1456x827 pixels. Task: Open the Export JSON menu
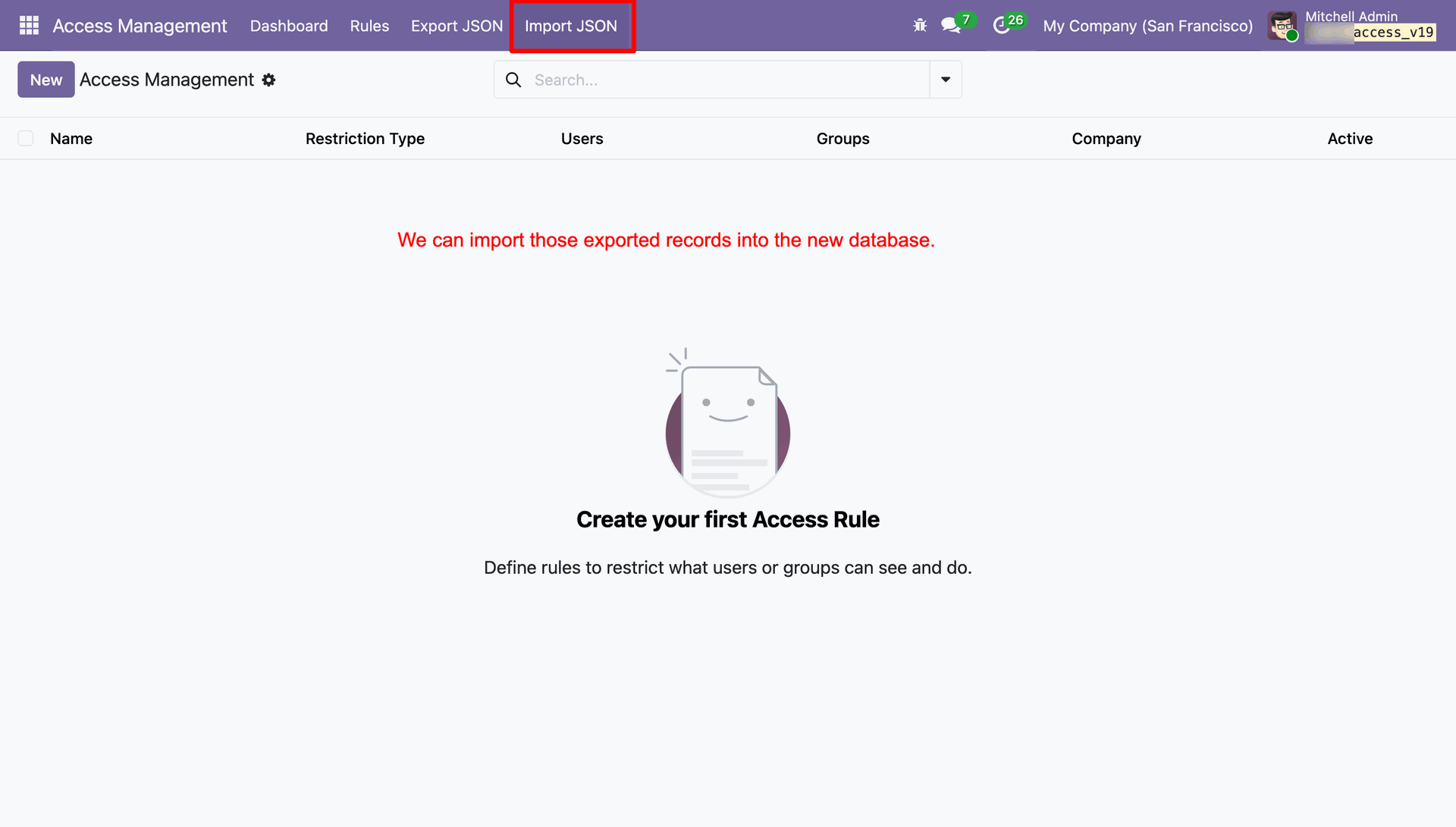click(457, 26)
